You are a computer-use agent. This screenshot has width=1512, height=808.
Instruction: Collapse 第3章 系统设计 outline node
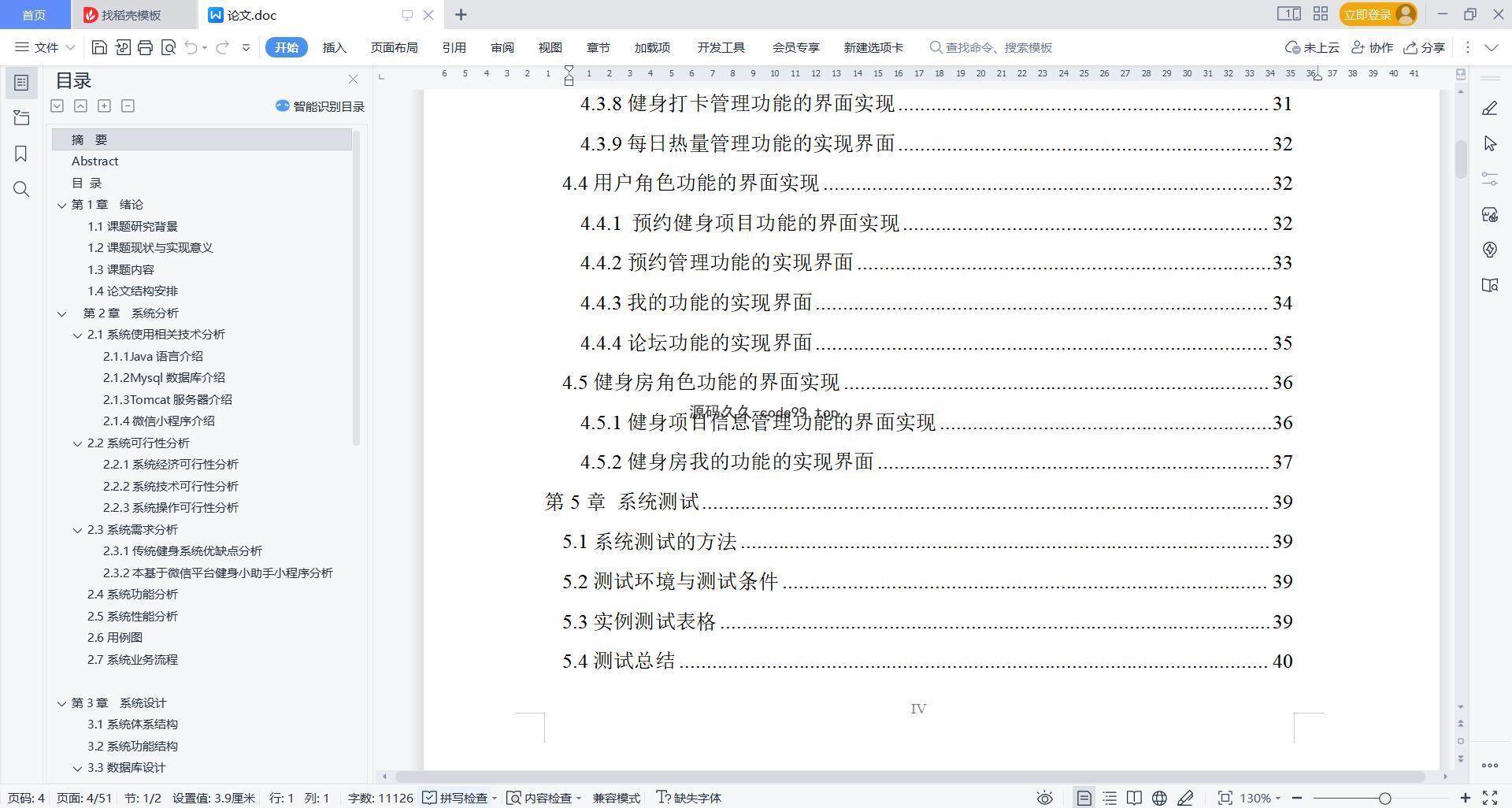pos(61,703)
